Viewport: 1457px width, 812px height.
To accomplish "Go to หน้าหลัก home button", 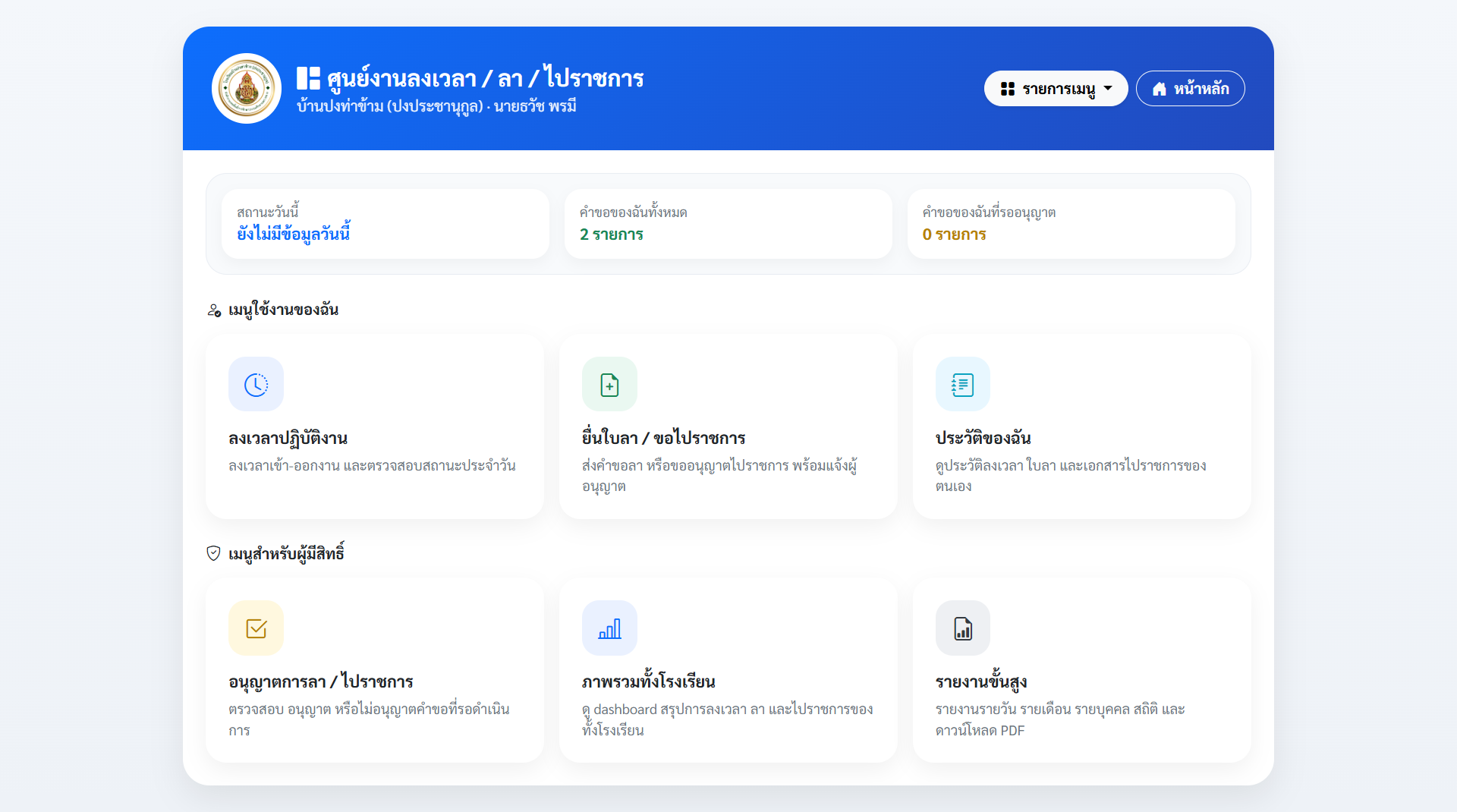I will coord(1190,89).
